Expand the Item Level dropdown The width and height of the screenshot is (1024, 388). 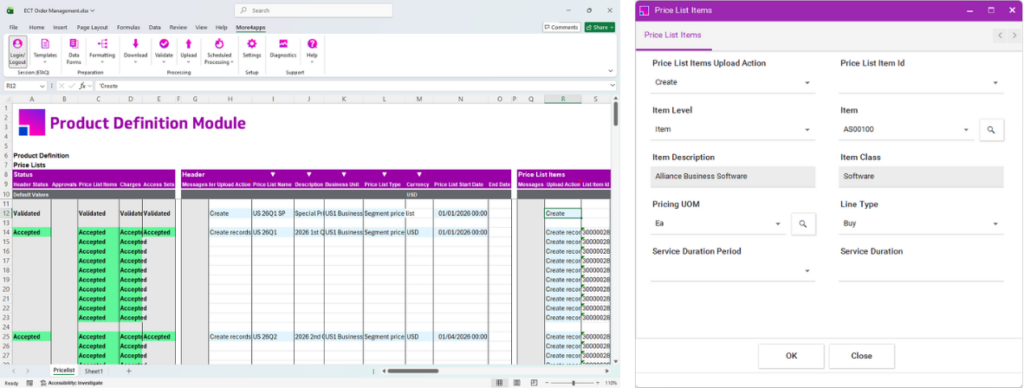(807, 130)
